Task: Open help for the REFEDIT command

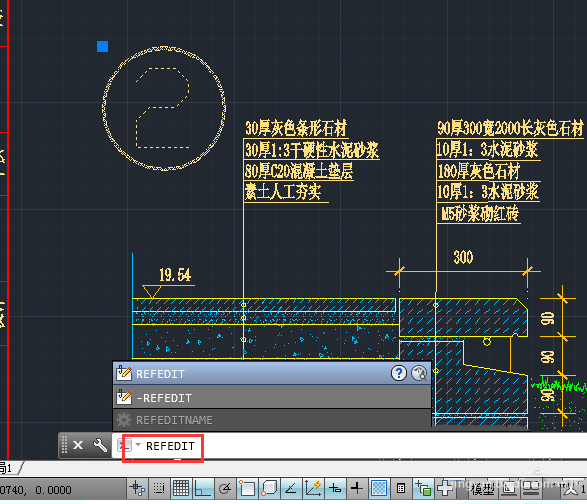Action: [399, 373]
